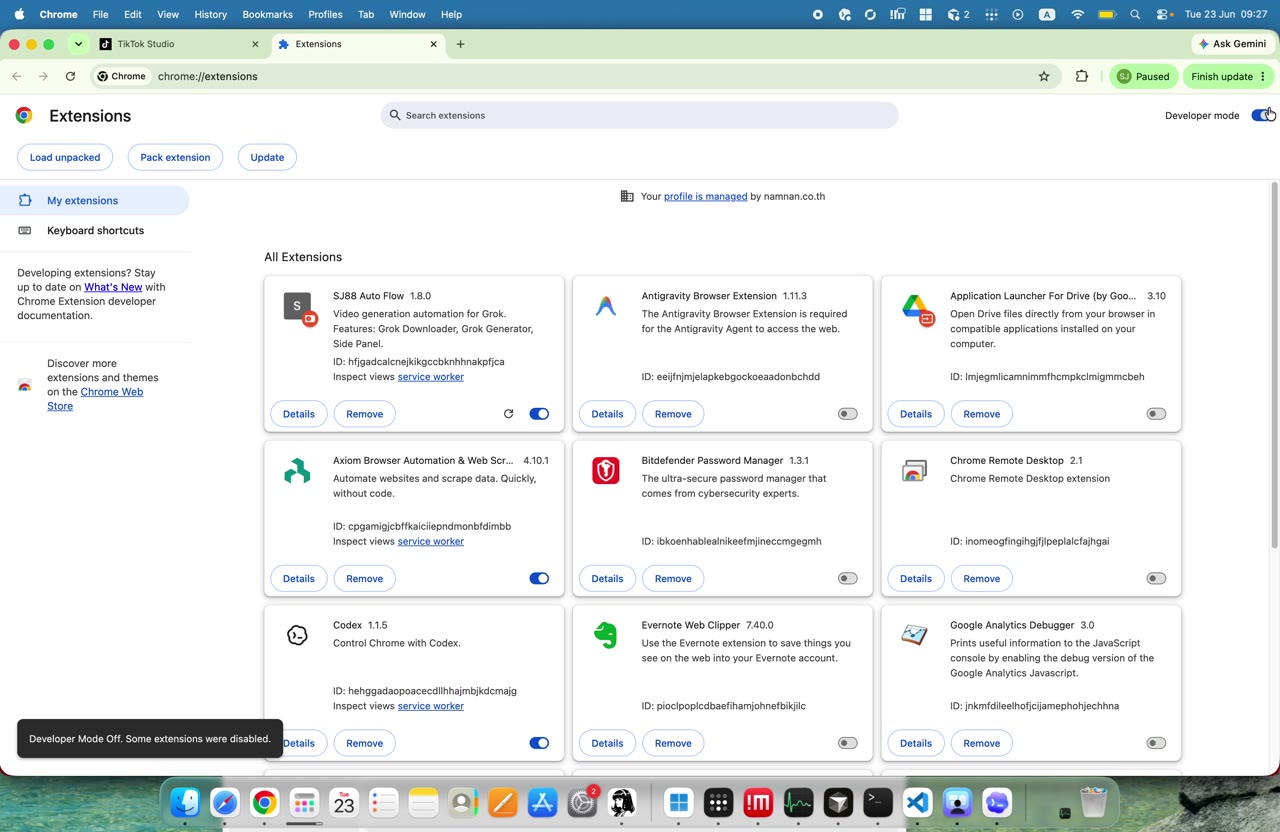Image resolution: width=1280 pixels, height=832 pixels.
Task: Open the tab search dropdown arrow
Action: (x=78, y=44)
